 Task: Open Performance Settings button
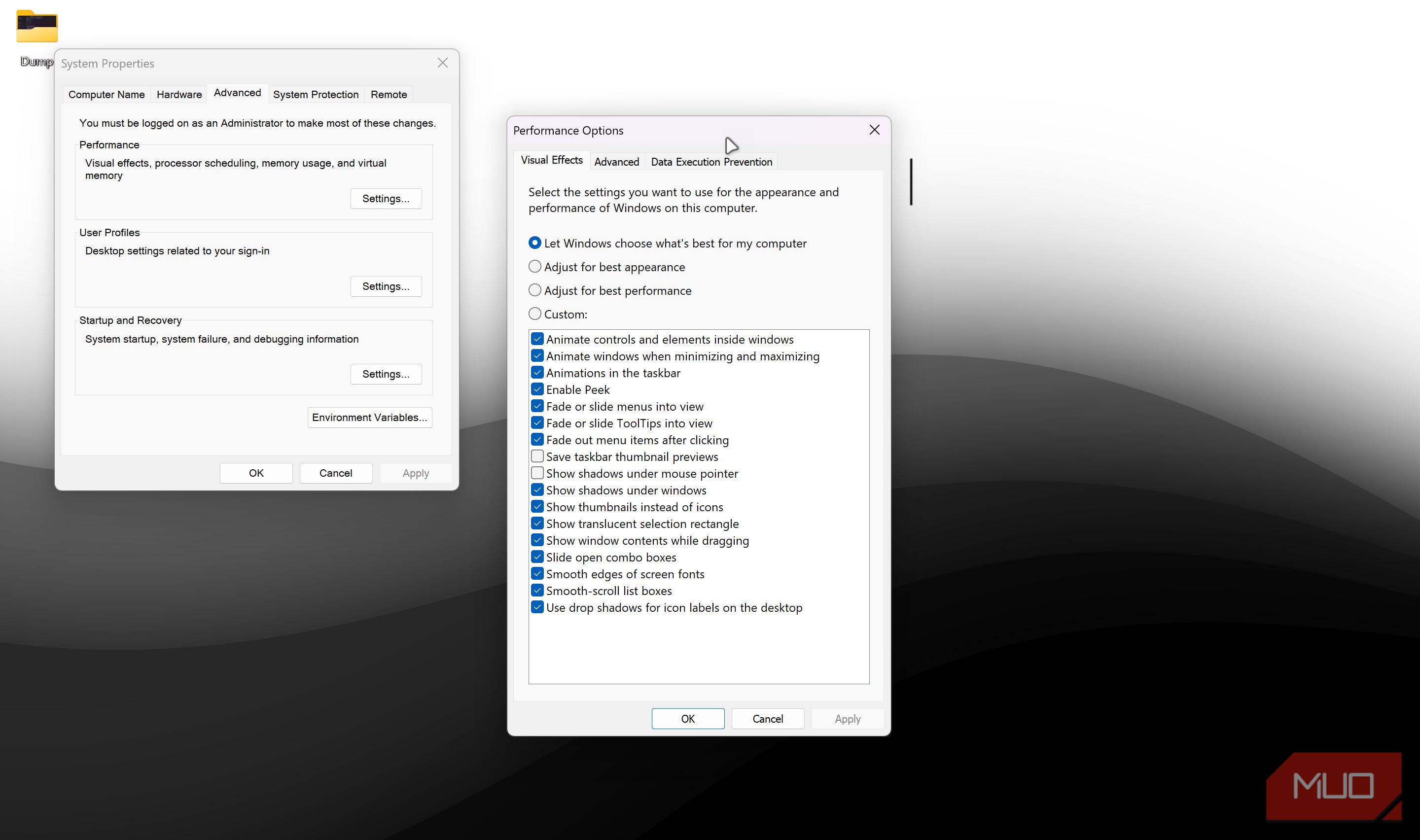coord(386,199)
